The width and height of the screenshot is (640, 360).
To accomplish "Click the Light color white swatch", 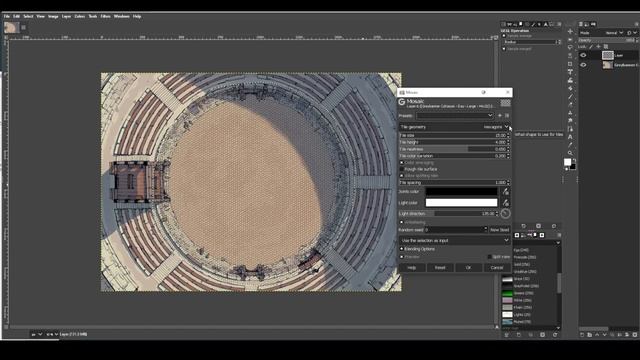I will [x=462, y=203].
